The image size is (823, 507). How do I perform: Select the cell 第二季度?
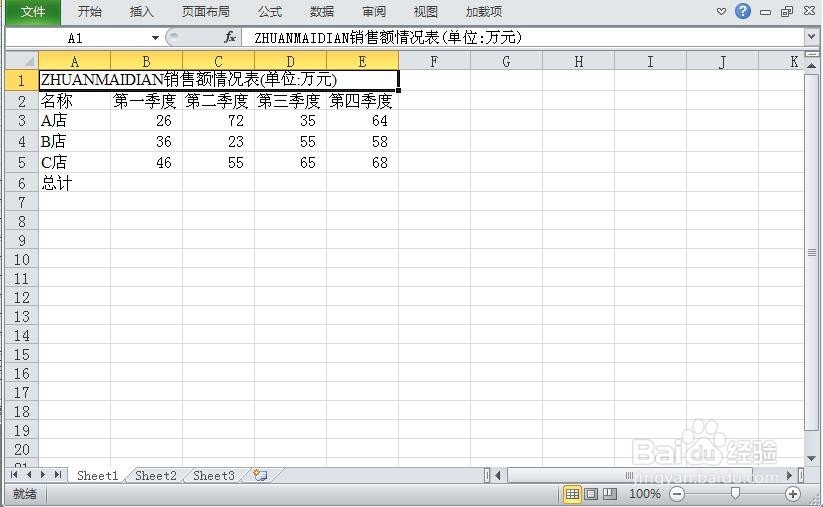point(218,100)
